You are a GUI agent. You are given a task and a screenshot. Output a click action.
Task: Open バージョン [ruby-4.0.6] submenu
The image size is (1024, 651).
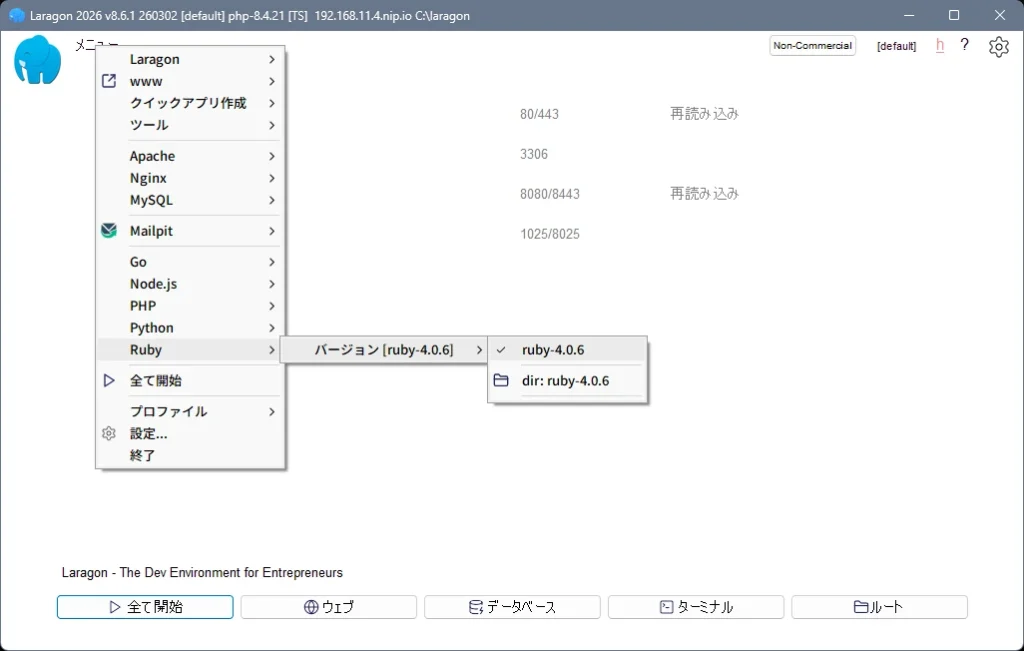(x=384, y=349)
